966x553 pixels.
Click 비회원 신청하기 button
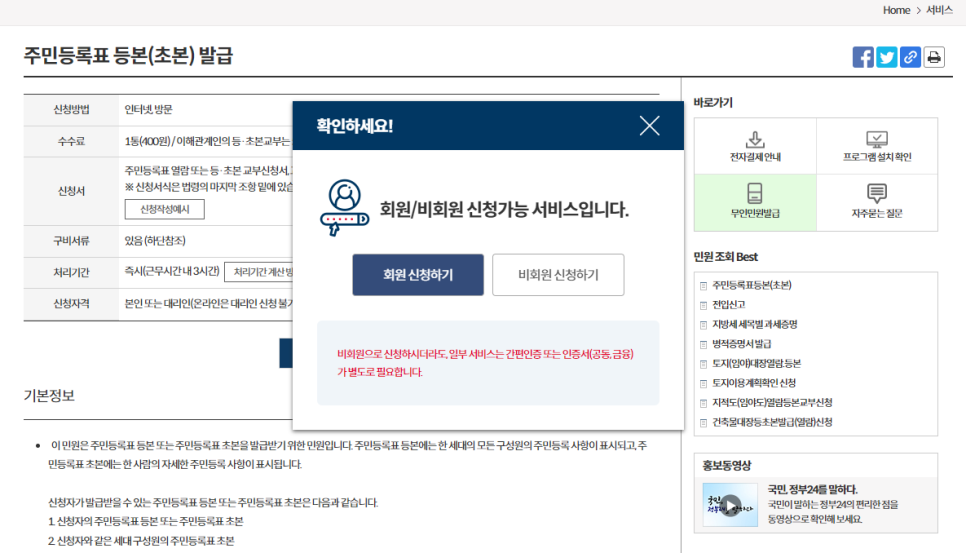[x=558, y=275]
